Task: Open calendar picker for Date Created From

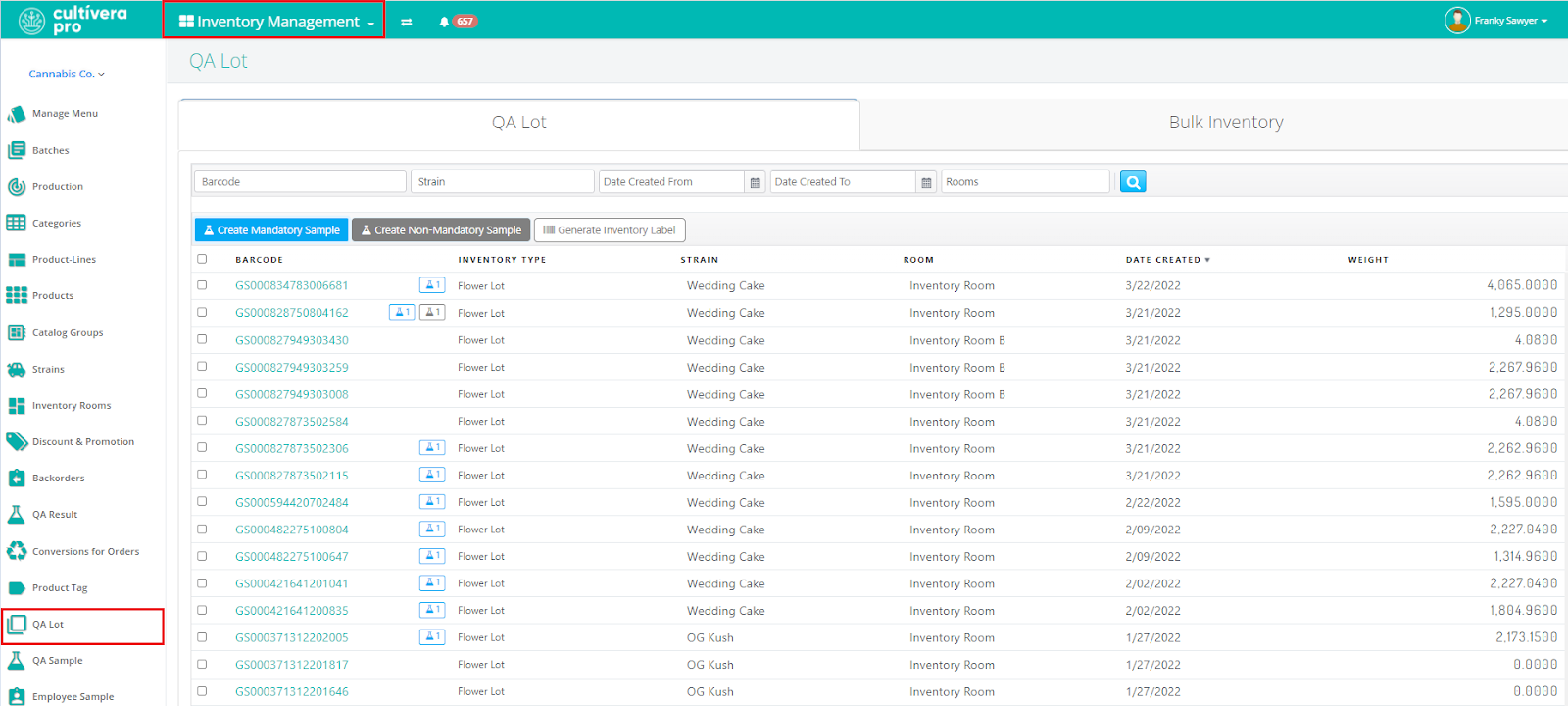Action: click(755, 182)
